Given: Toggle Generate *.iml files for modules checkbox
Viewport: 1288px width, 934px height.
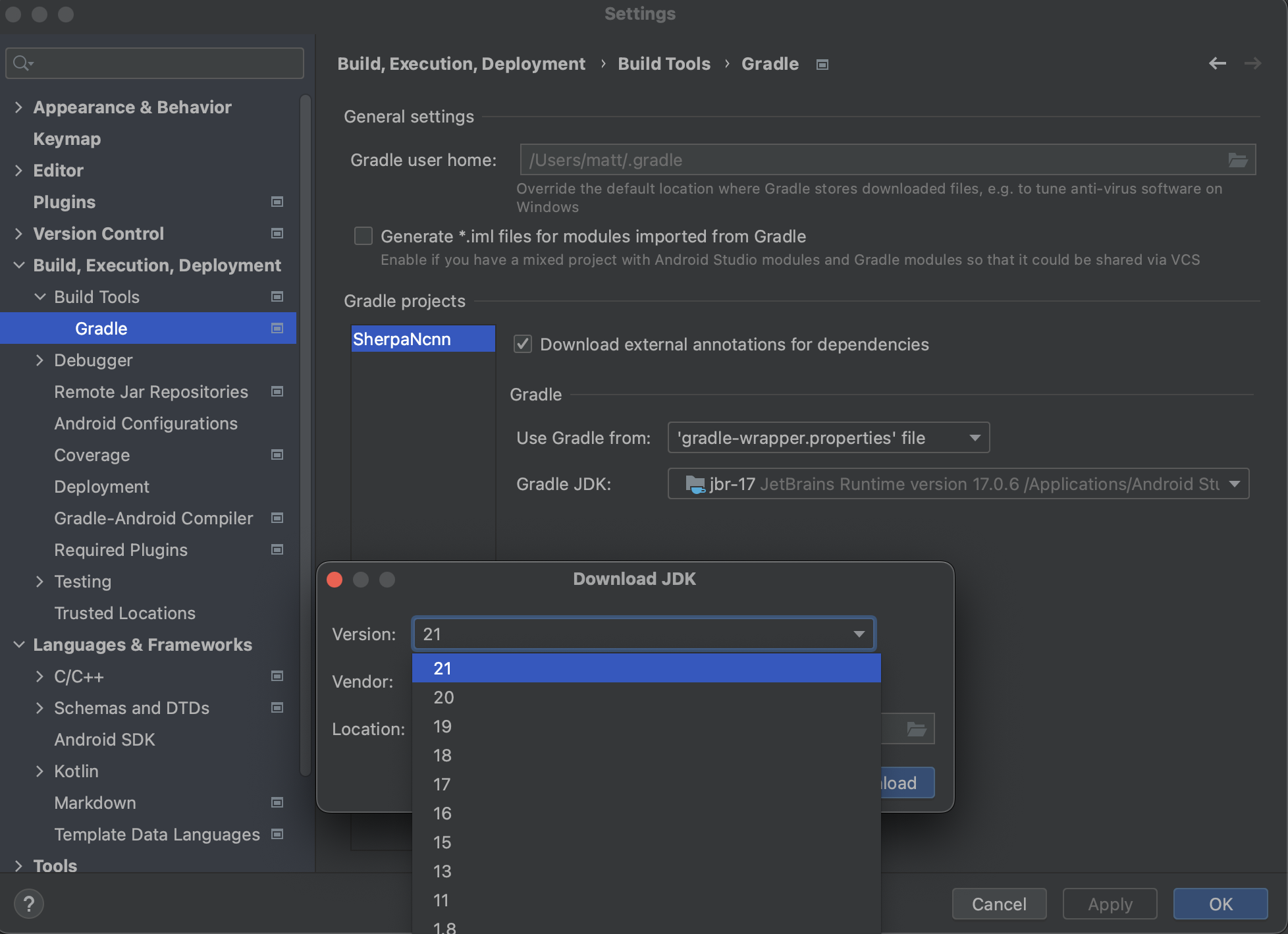Looking at the screenshot, I should pos(362,236).
